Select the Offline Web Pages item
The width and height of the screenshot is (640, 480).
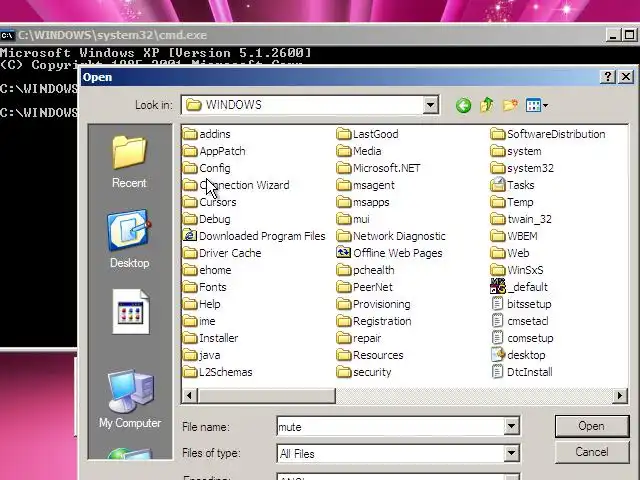(x=389, y=253)
